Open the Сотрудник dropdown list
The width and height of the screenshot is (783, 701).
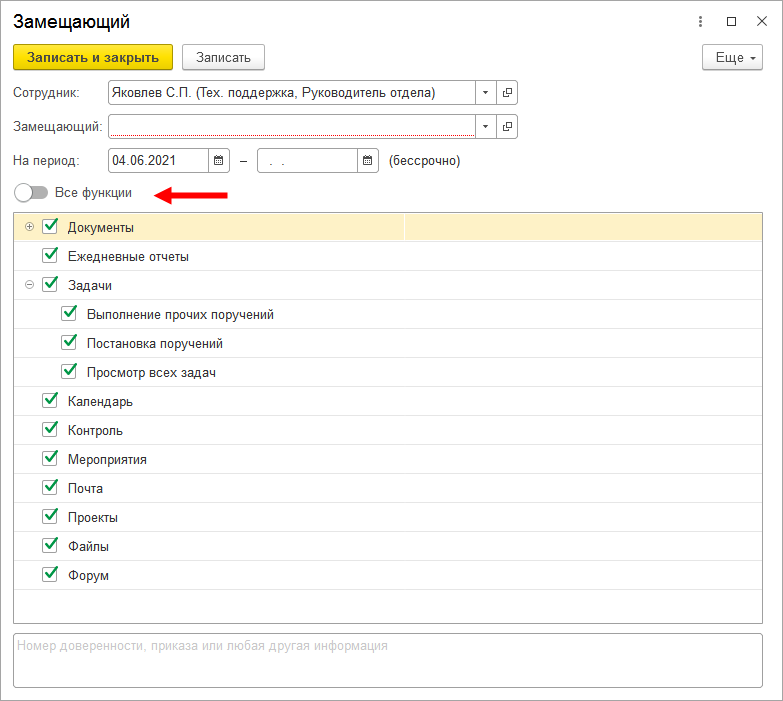coord(485,93)
